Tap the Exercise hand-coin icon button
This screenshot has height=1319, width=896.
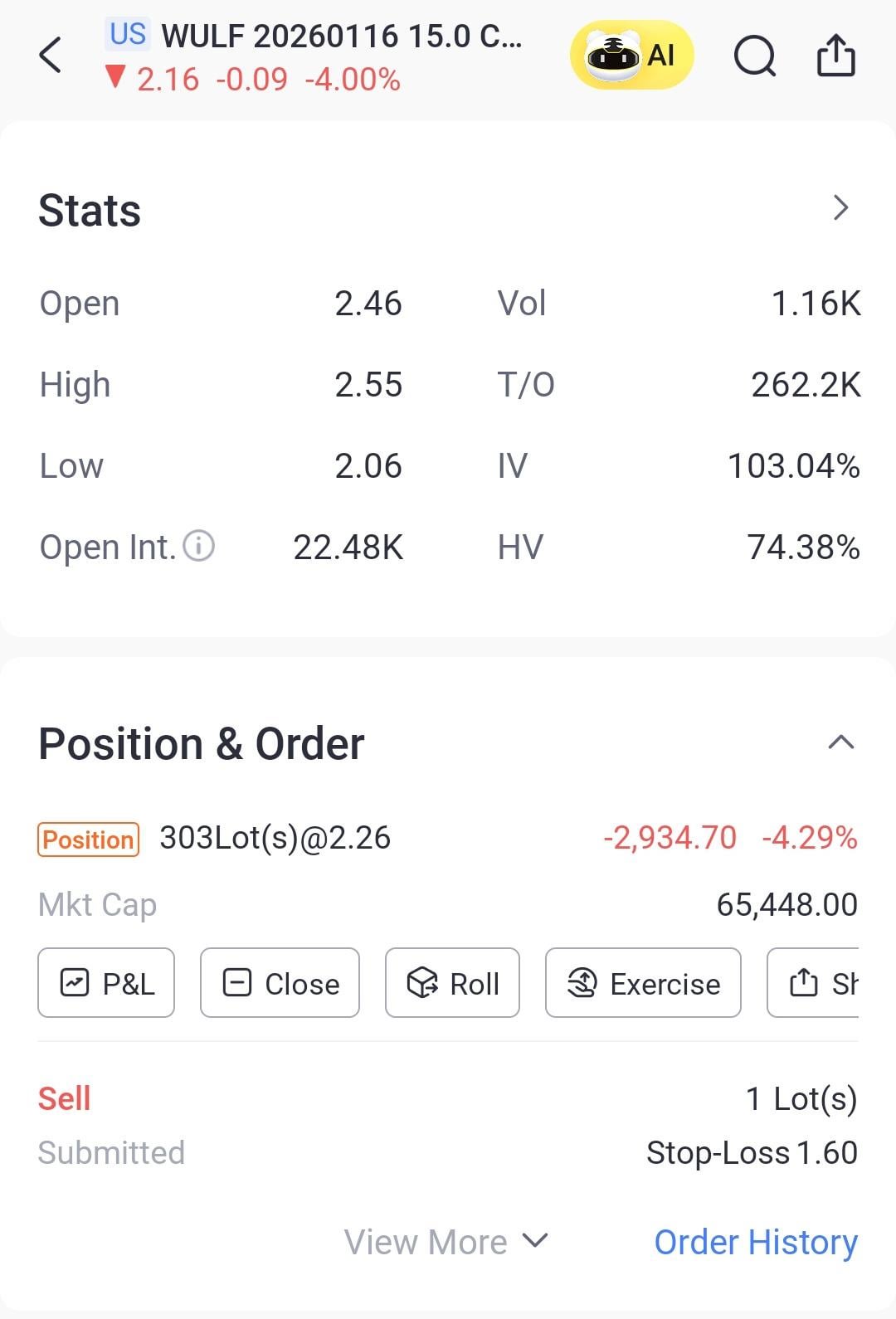pyautogui.click(x=643, y=983)
